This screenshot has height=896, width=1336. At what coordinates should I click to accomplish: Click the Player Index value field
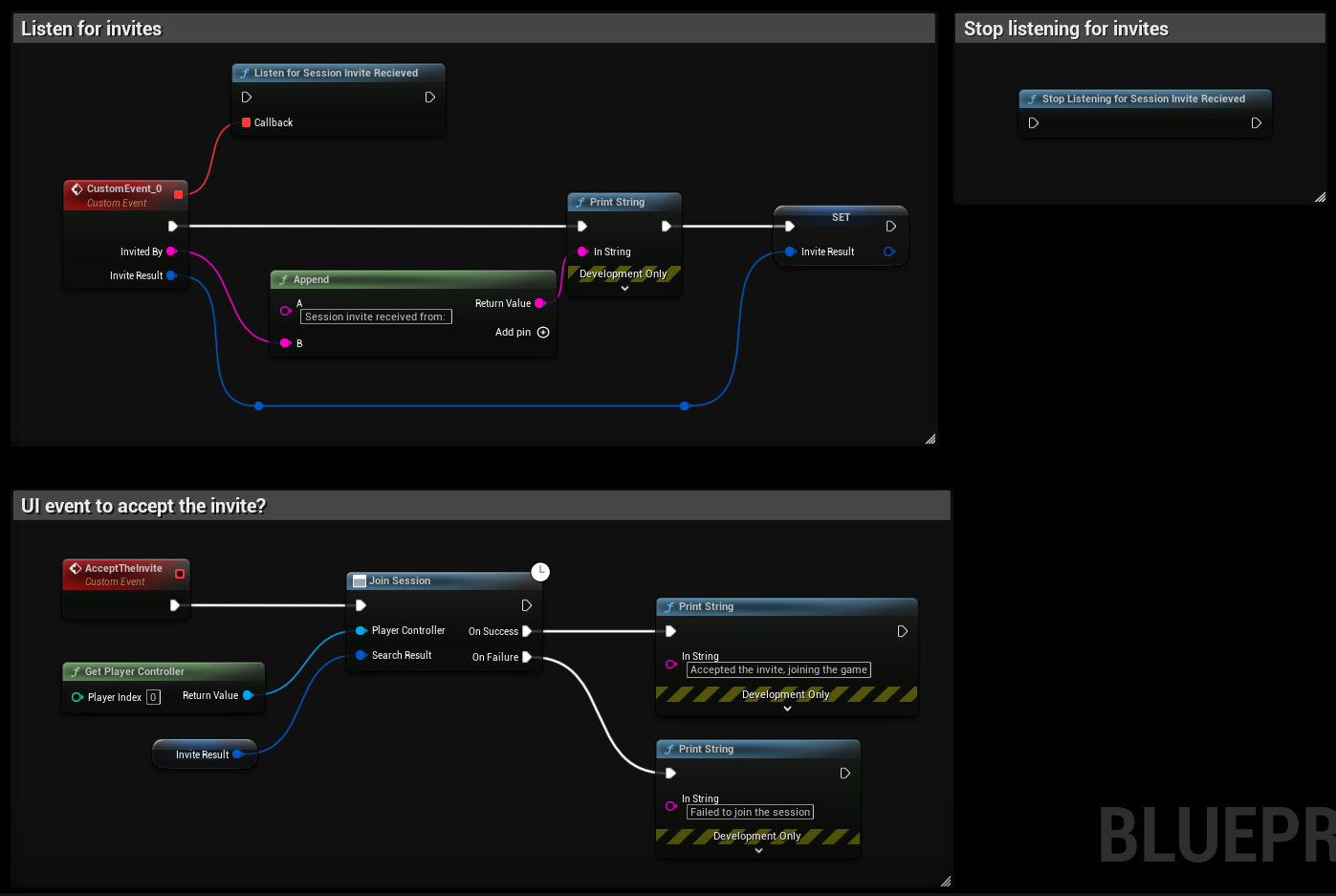pos(153,697)
